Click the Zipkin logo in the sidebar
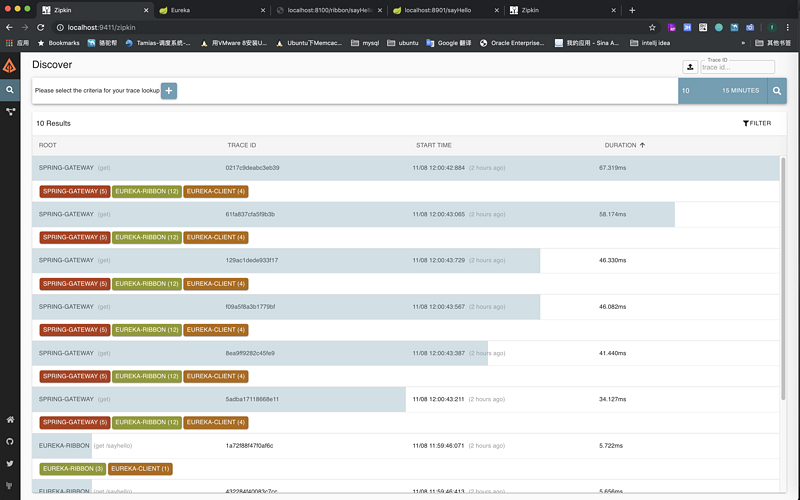800x500 pixels. click(10, 65)
